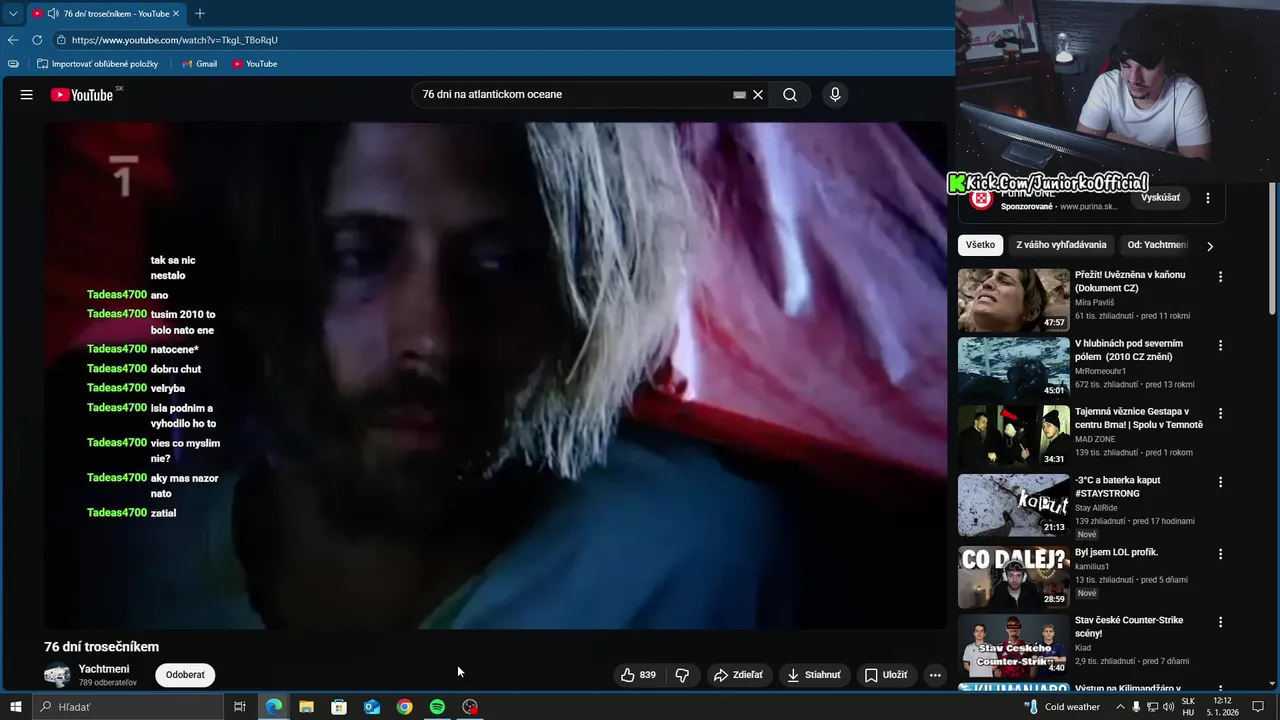
Task: Share the video with Zdieľať
Action: tap(738, 675)
